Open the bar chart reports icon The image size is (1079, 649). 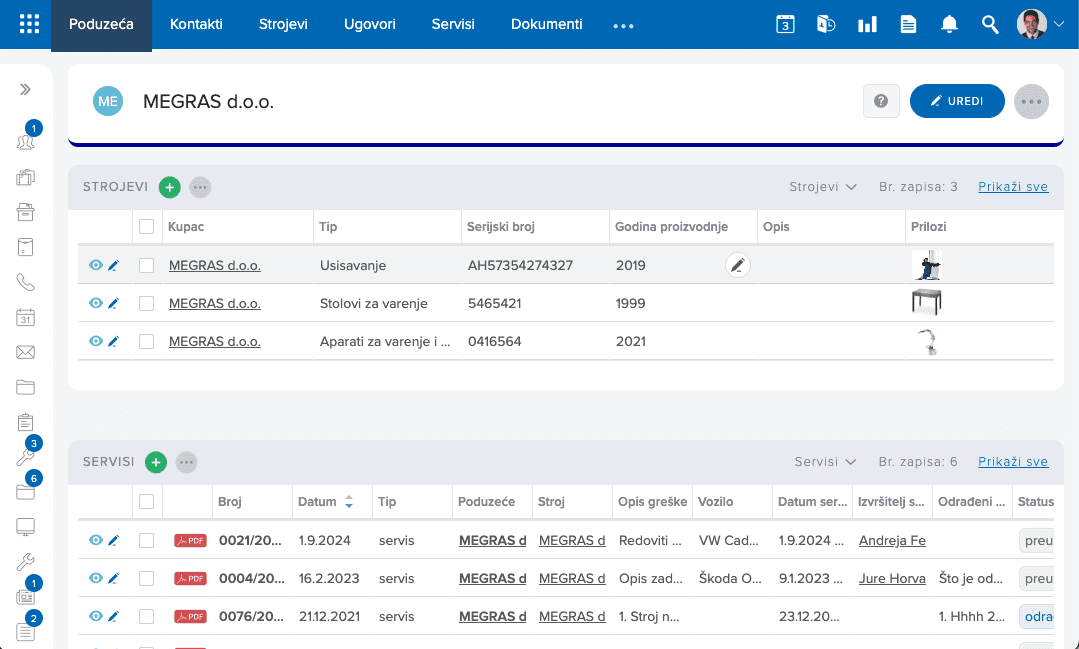tap(867, 24)
